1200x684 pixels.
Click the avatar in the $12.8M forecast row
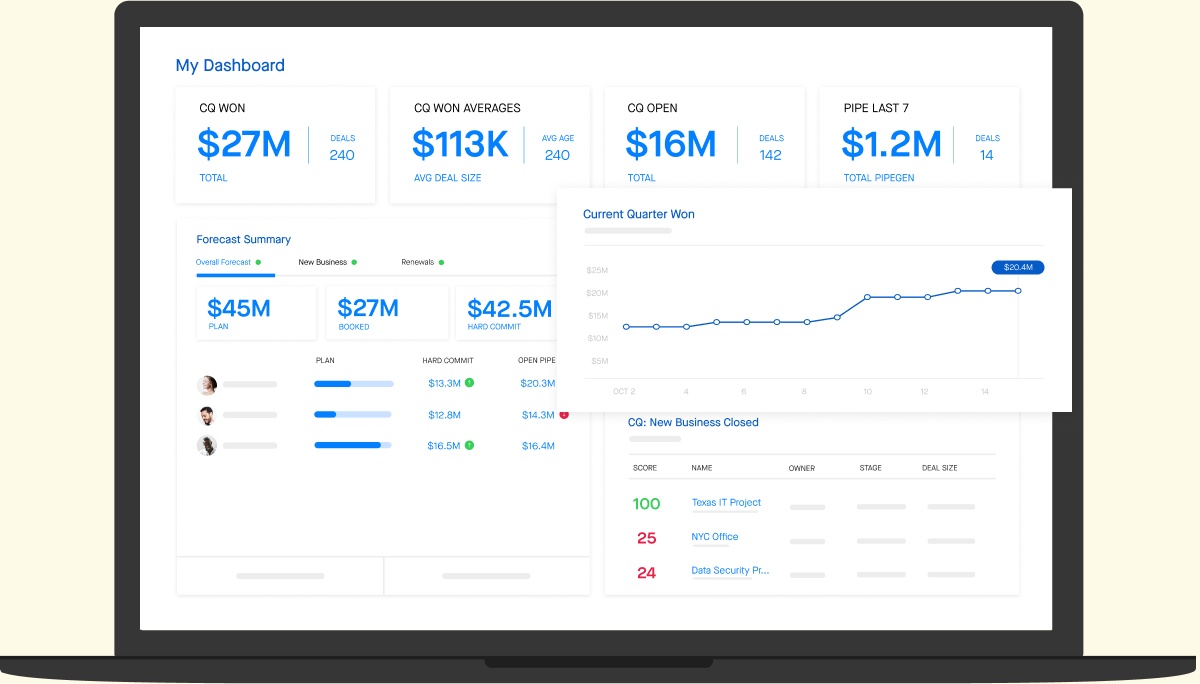(208, 415)
